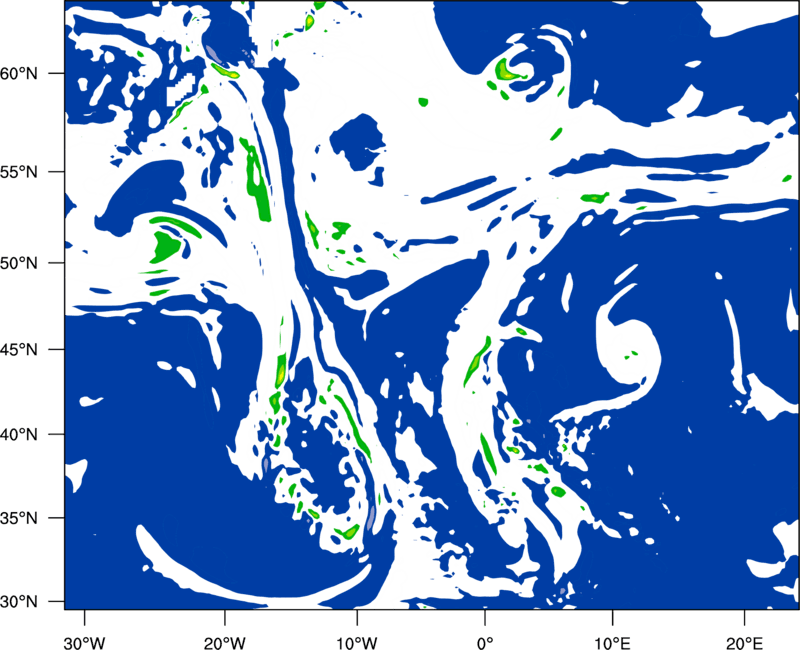The width and height of the screenshot is (800, 650).
Task: Click the 40°N latitude label
Action: (19, 435)
